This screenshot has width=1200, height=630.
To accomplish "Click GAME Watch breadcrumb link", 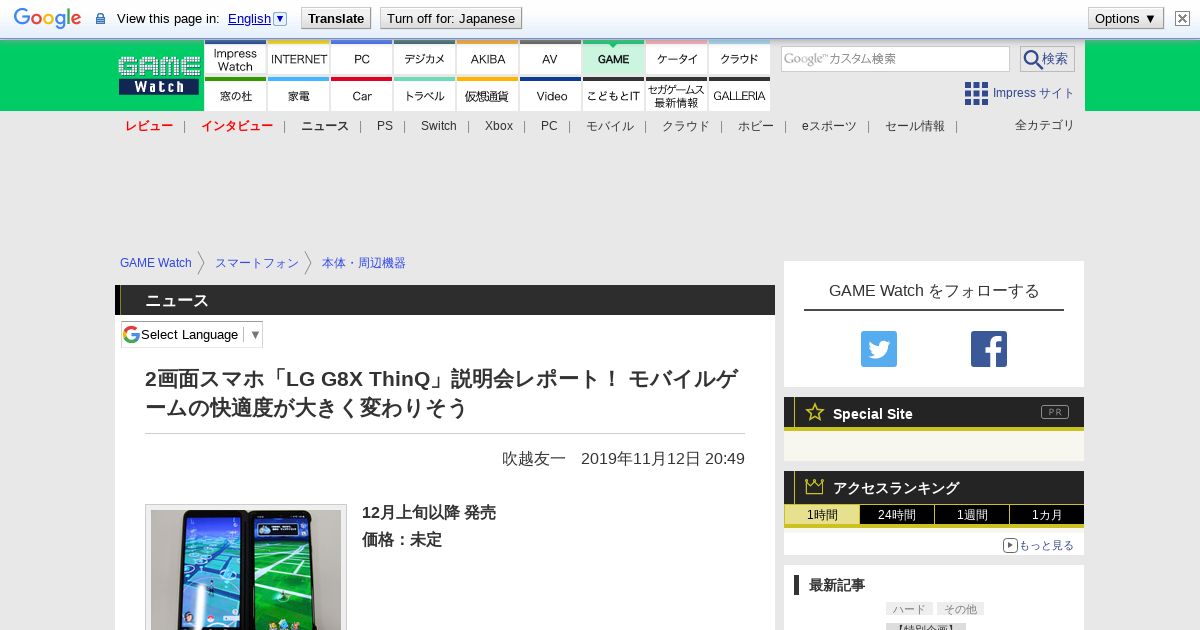I will (156, 263).
